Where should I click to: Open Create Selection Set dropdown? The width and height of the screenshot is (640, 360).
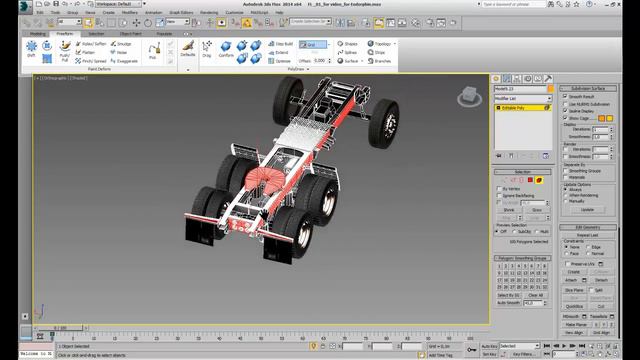[x=310, y=22]
